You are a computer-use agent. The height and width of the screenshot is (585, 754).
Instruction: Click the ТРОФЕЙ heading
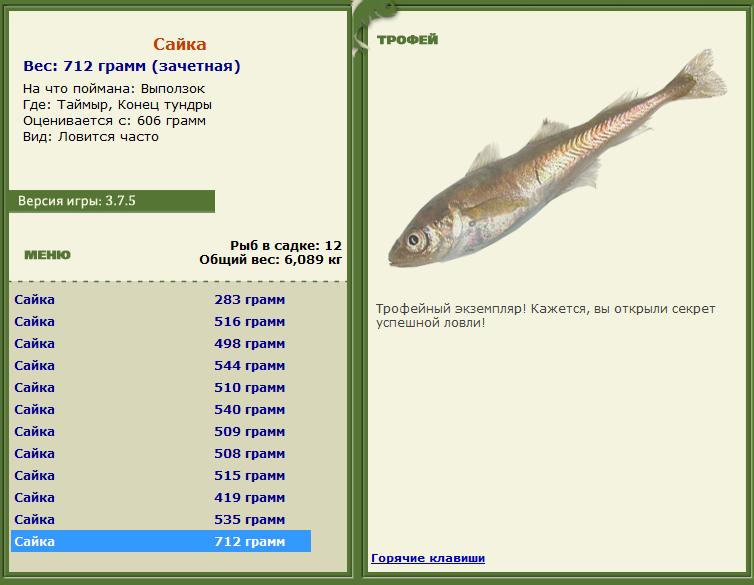tap(407, 40)
